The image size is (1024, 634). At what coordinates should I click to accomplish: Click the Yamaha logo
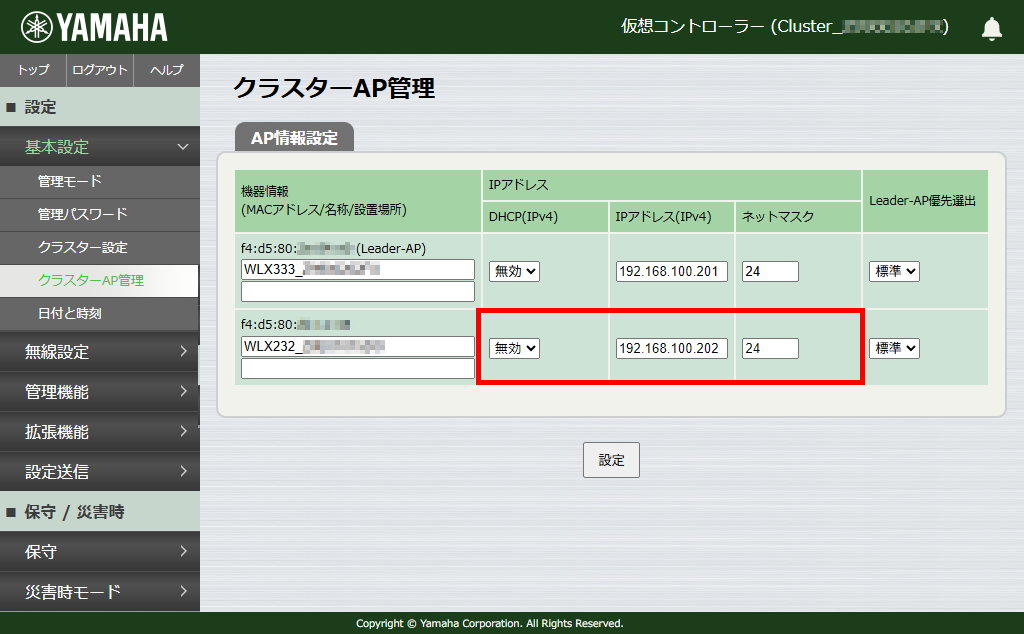(x=94, y=27)
